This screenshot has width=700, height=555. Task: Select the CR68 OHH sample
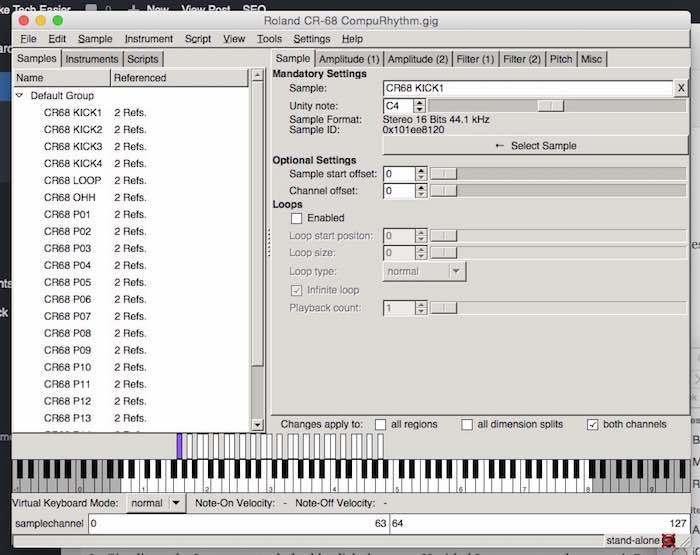[69, 197]
